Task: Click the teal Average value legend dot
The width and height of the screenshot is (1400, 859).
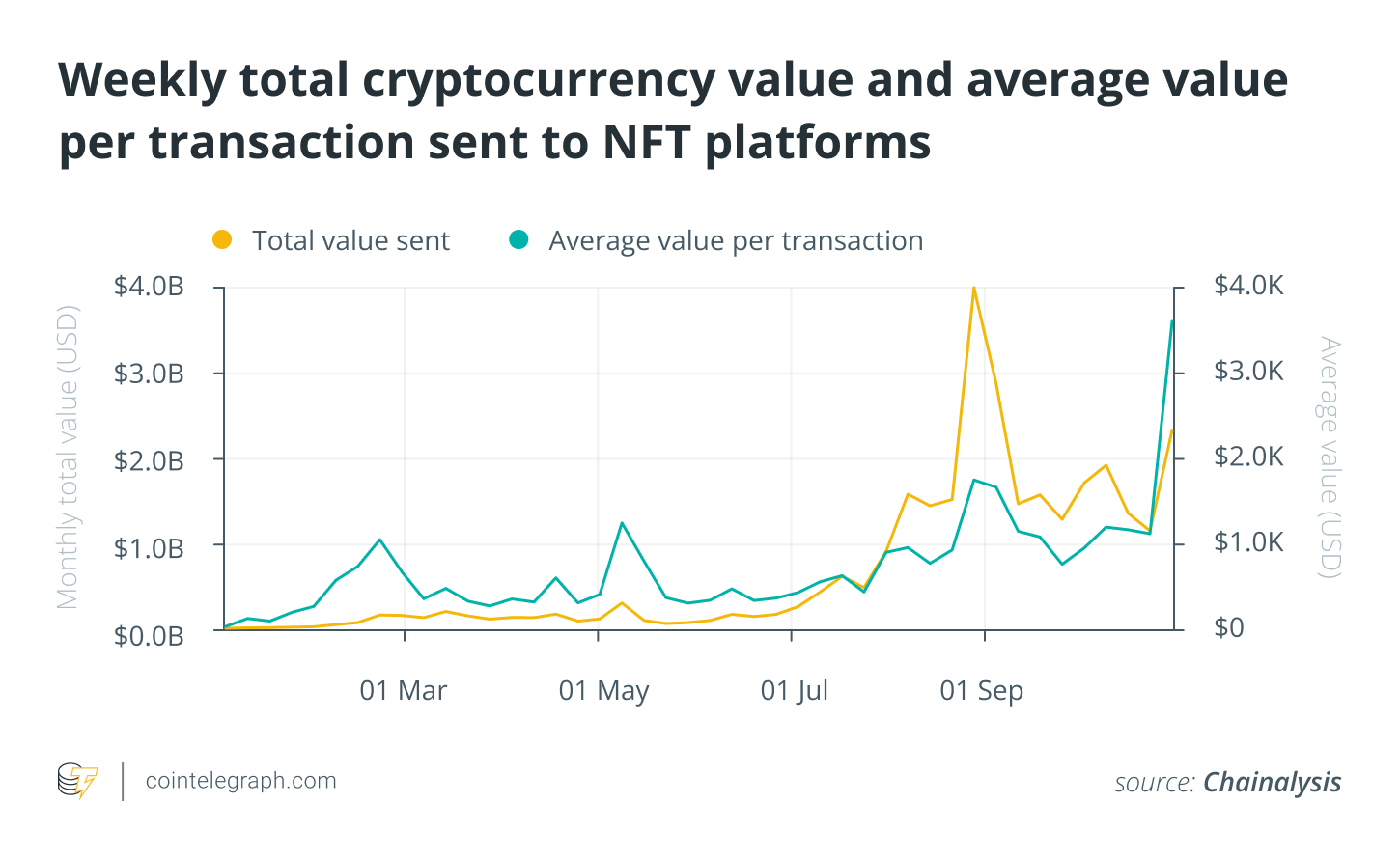Action: point(519,240)
